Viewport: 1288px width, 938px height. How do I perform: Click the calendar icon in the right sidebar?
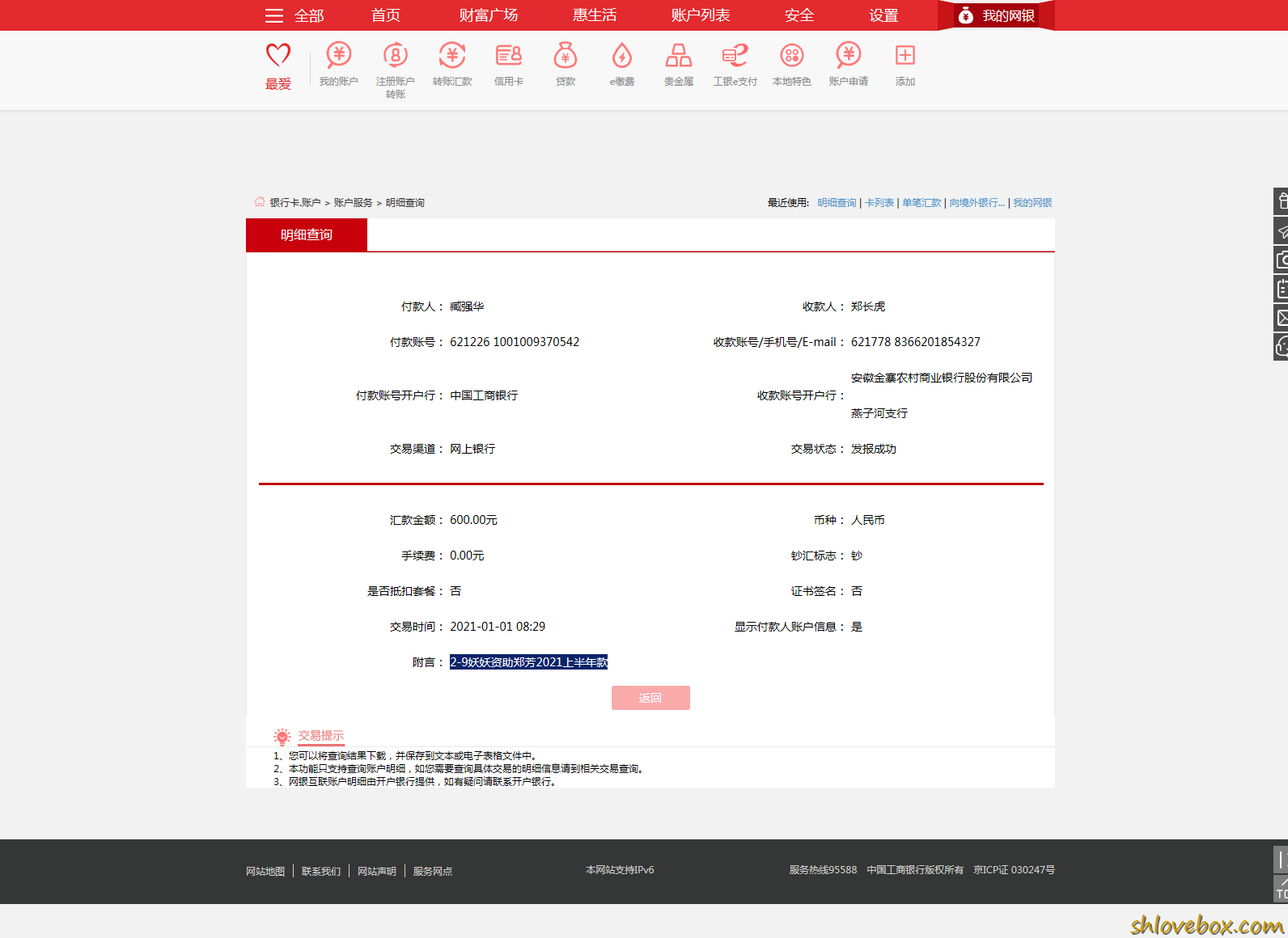(1282, 289)
